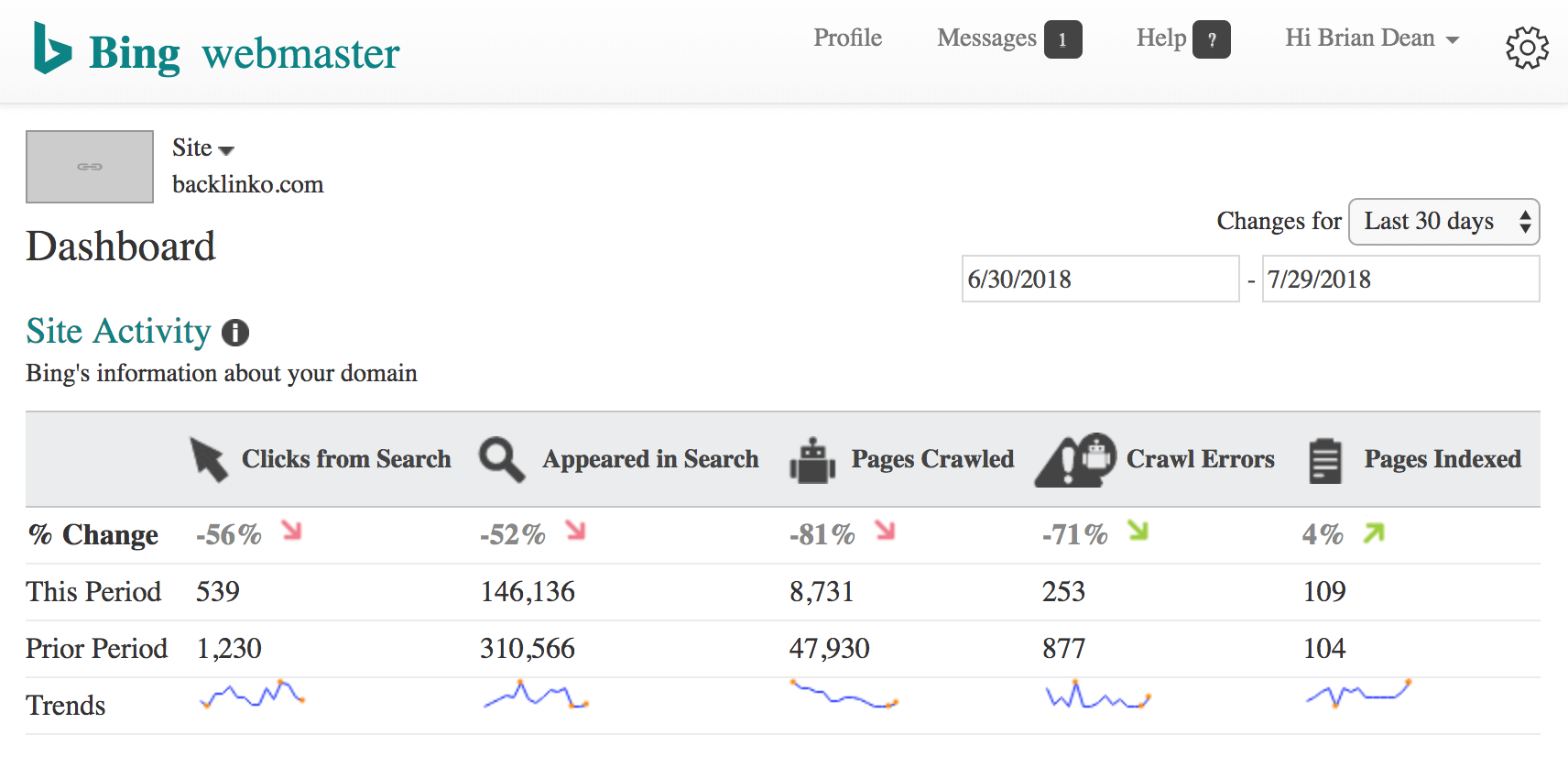Click the Bing logo icon
Screen dimensions: 1568x757
(x=52, y=48)
